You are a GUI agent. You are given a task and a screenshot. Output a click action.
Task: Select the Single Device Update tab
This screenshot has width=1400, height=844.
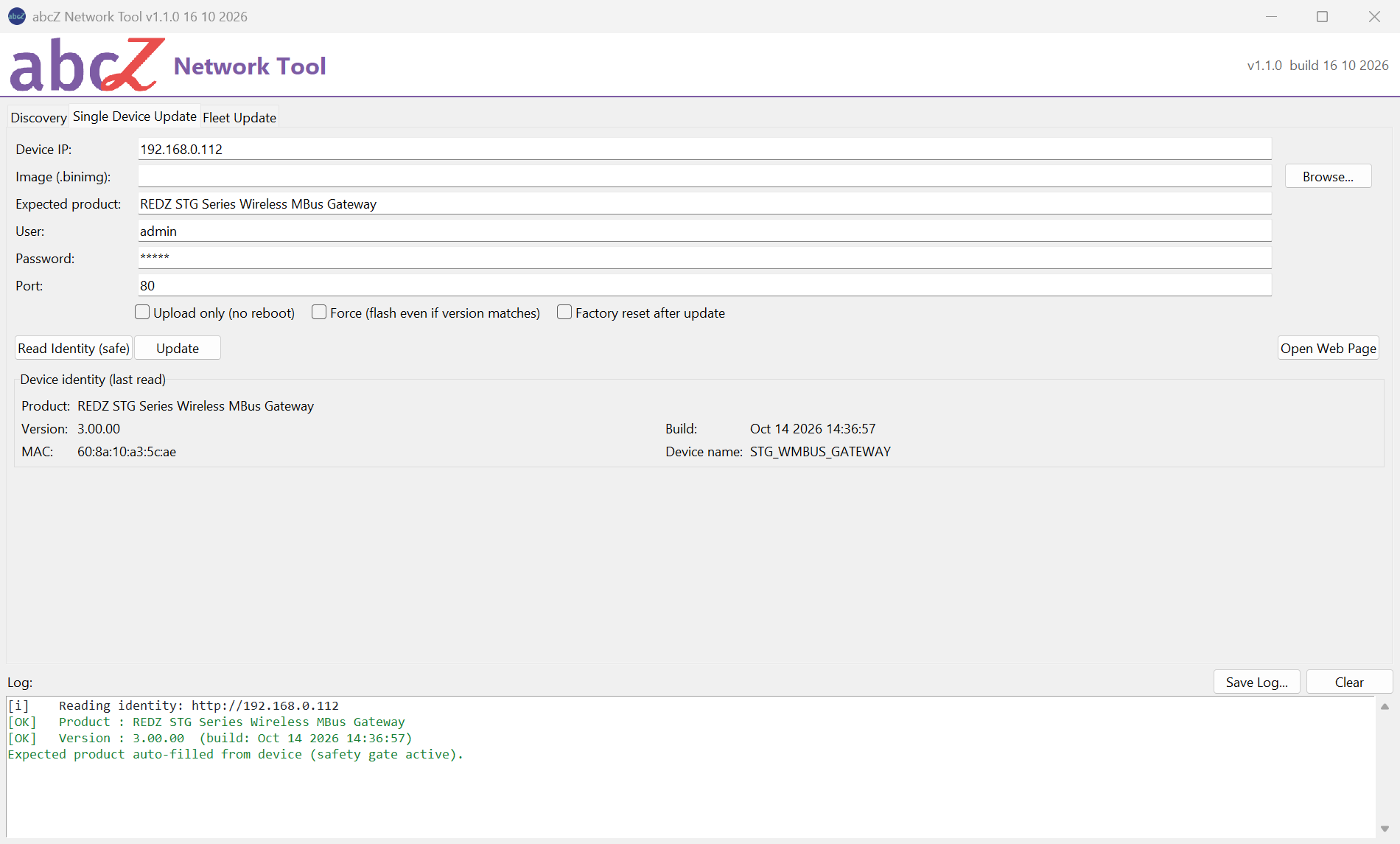pyautogui.click(x=135, y=116)
